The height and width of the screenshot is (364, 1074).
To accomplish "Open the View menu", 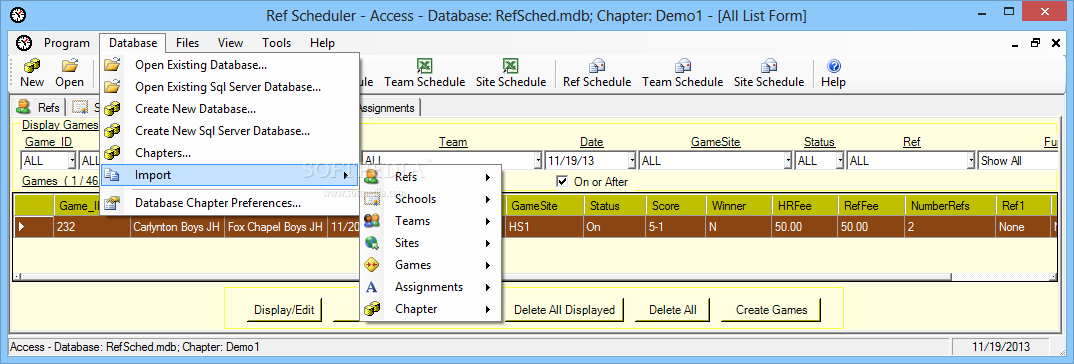I will tap(230, 43).
